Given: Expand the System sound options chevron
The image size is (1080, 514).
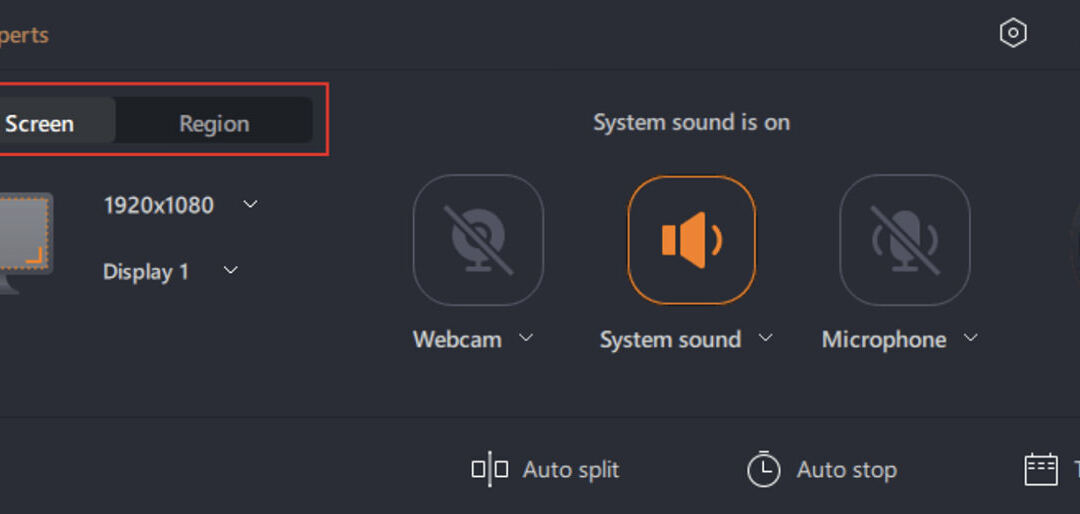Looking at the screenshot, I should coord(766,338).
